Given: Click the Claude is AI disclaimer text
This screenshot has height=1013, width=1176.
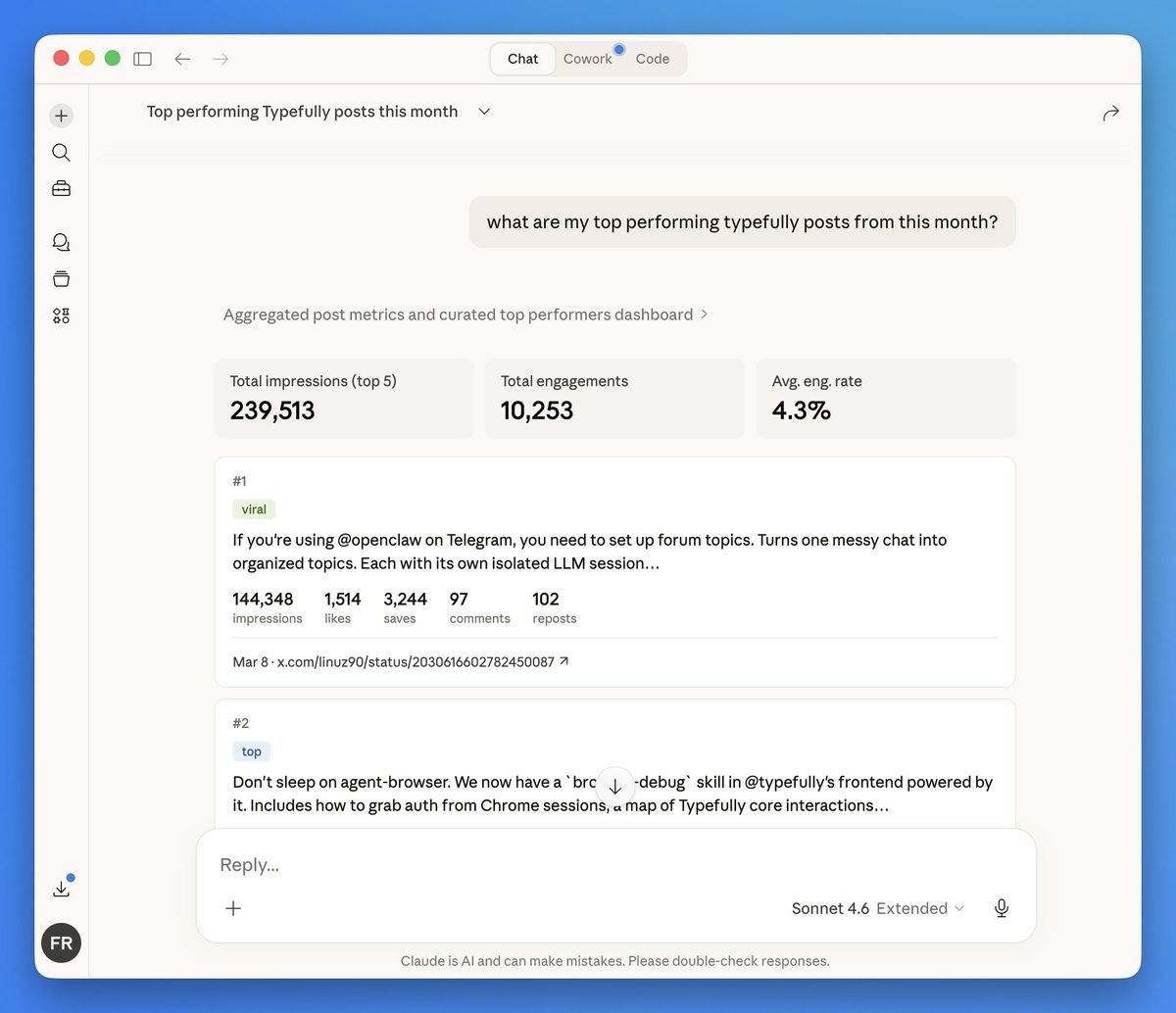Looking at the screenshot, I should pos(615,961).
